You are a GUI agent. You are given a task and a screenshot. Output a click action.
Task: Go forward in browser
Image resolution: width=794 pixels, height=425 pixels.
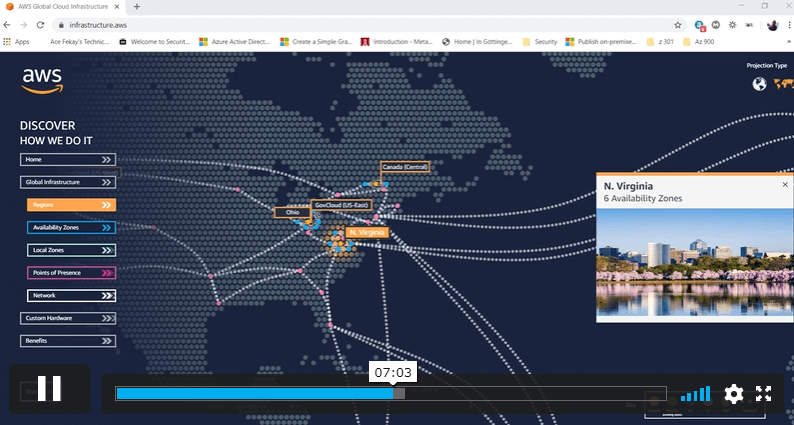[x=24, y=25]
